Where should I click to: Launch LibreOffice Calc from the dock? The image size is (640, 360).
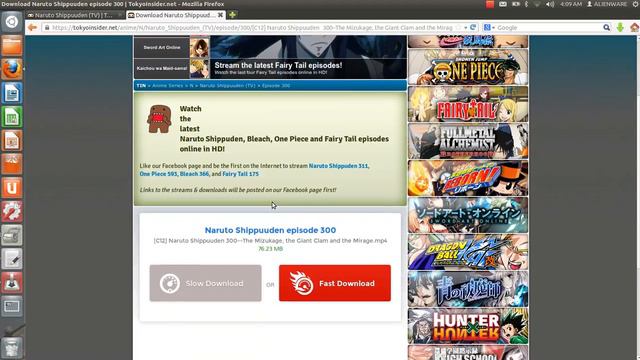click(x=11, y=117)
